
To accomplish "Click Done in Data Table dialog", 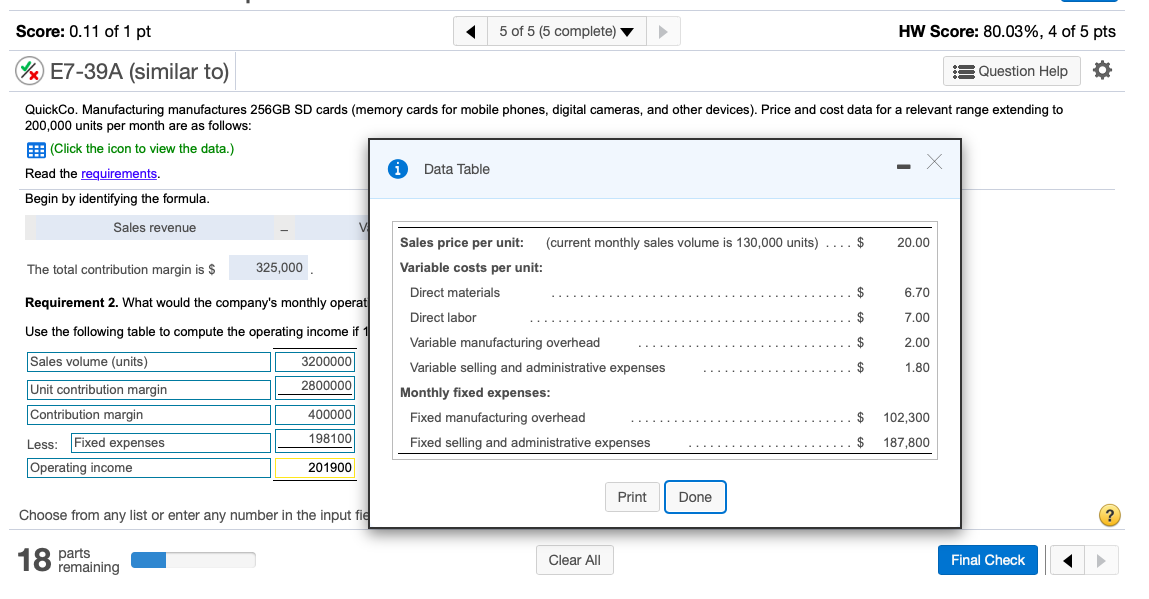I will click(x=695, y=497).
